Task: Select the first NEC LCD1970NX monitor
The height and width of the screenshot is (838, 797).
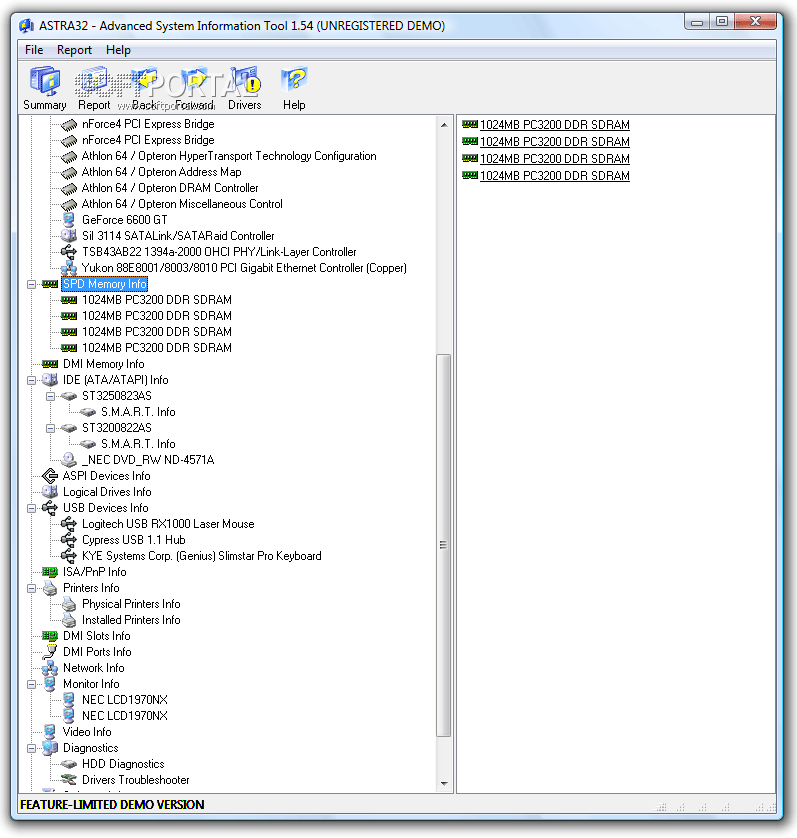Action: (125, 700)
